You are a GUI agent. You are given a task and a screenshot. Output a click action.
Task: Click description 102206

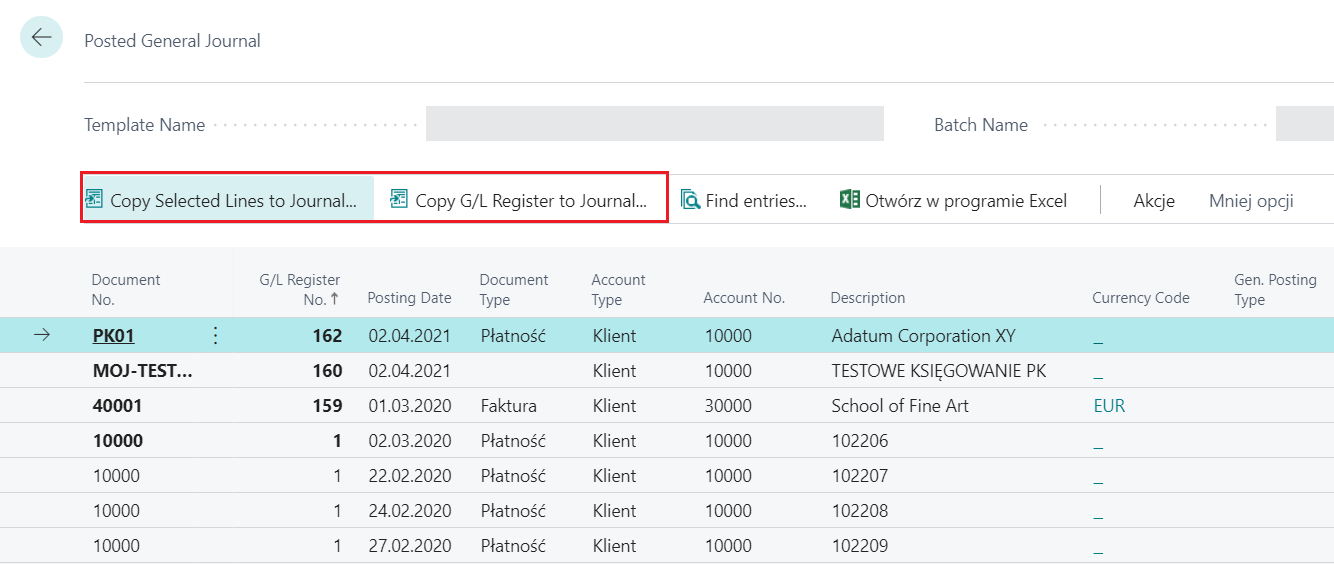pos(860,441)
